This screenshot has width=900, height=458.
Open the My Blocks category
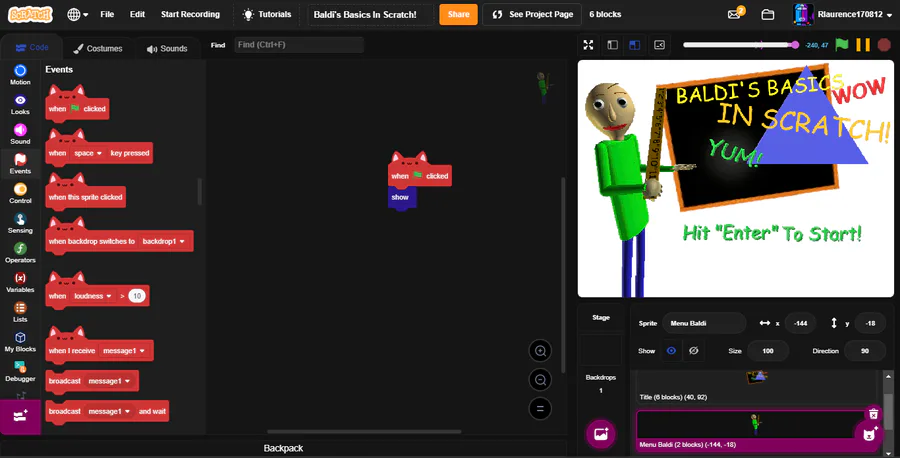click(x=20, y=341)
